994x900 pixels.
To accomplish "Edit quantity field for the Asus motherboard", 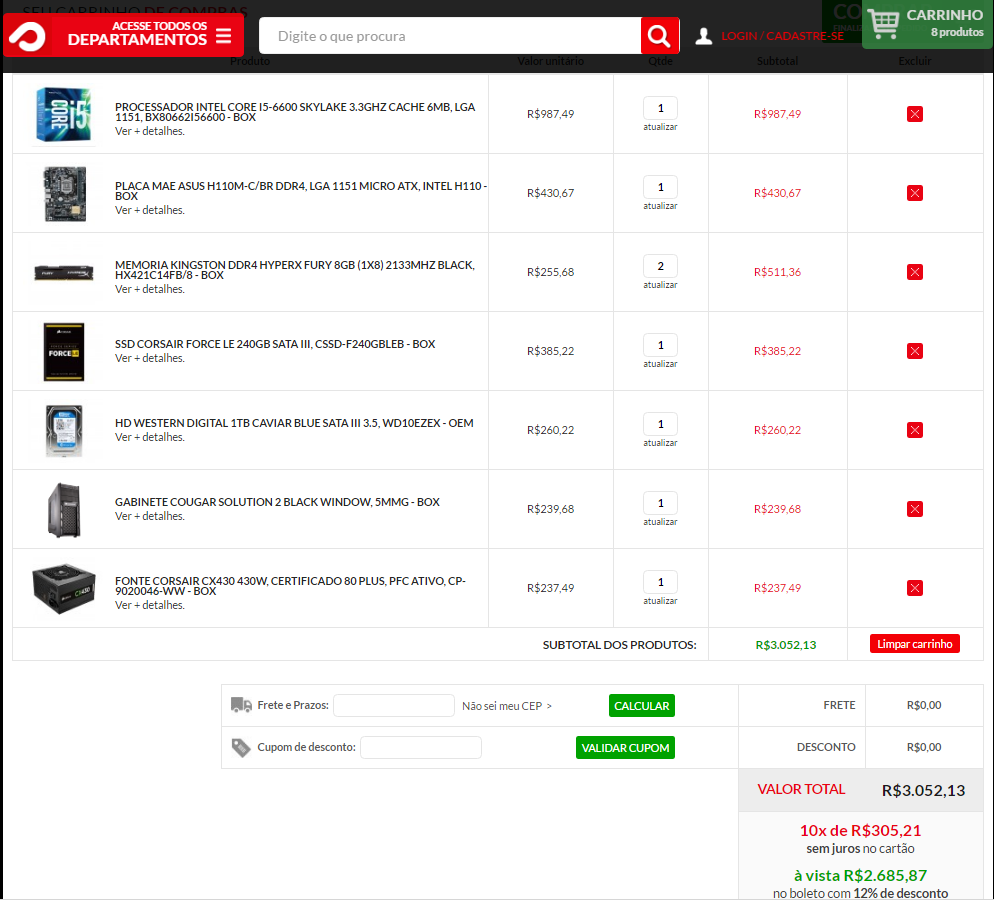I will [x=660, y=188].
